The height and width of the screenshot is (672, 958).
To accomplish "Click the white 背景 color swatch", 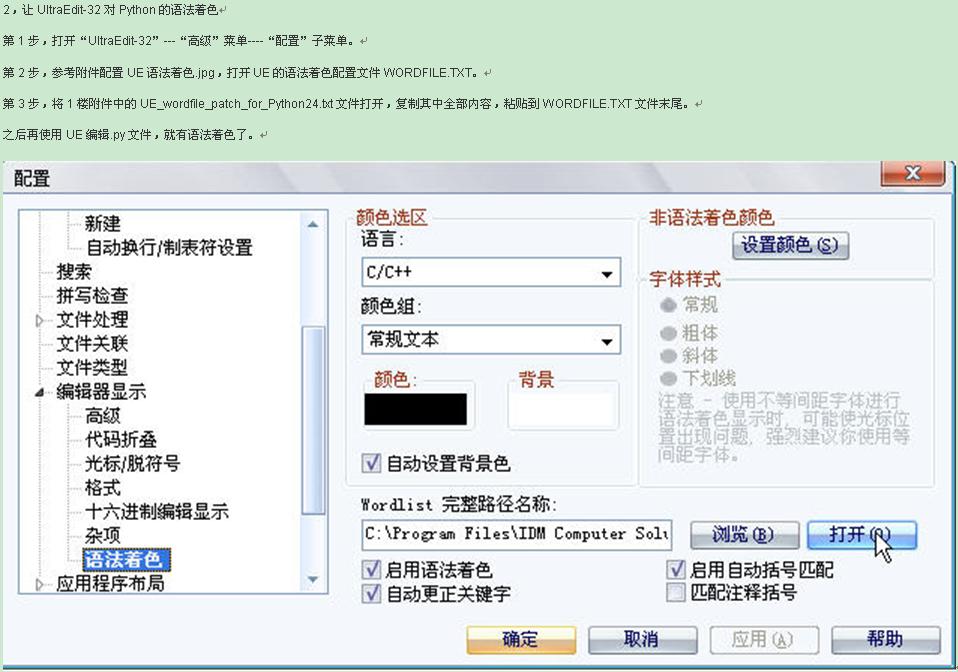I will pyautogui.click(x=562, y=410).
